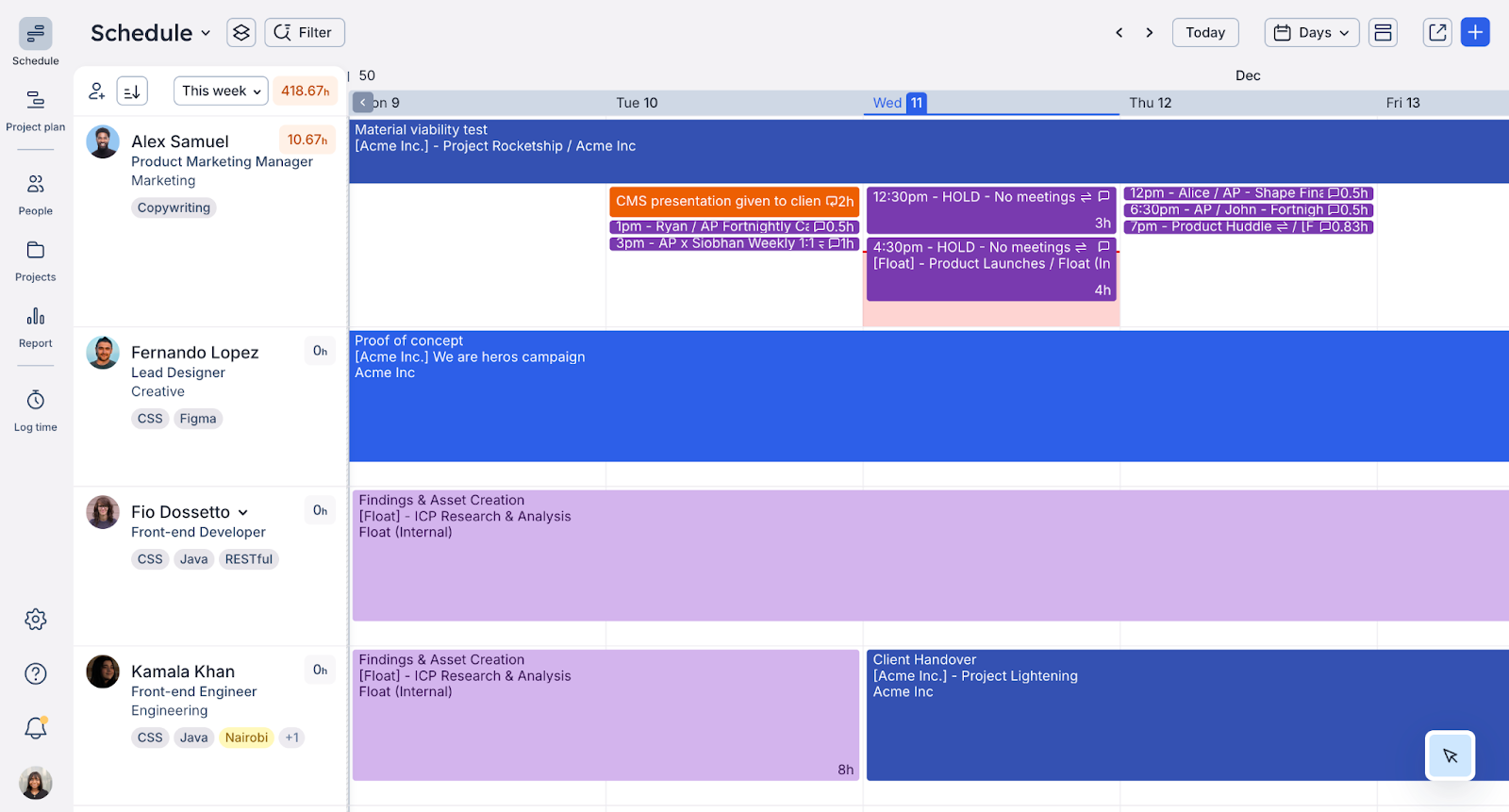Open Log time from the sidebar
Screen dimensions: 1509x812
tap(35, 410)
